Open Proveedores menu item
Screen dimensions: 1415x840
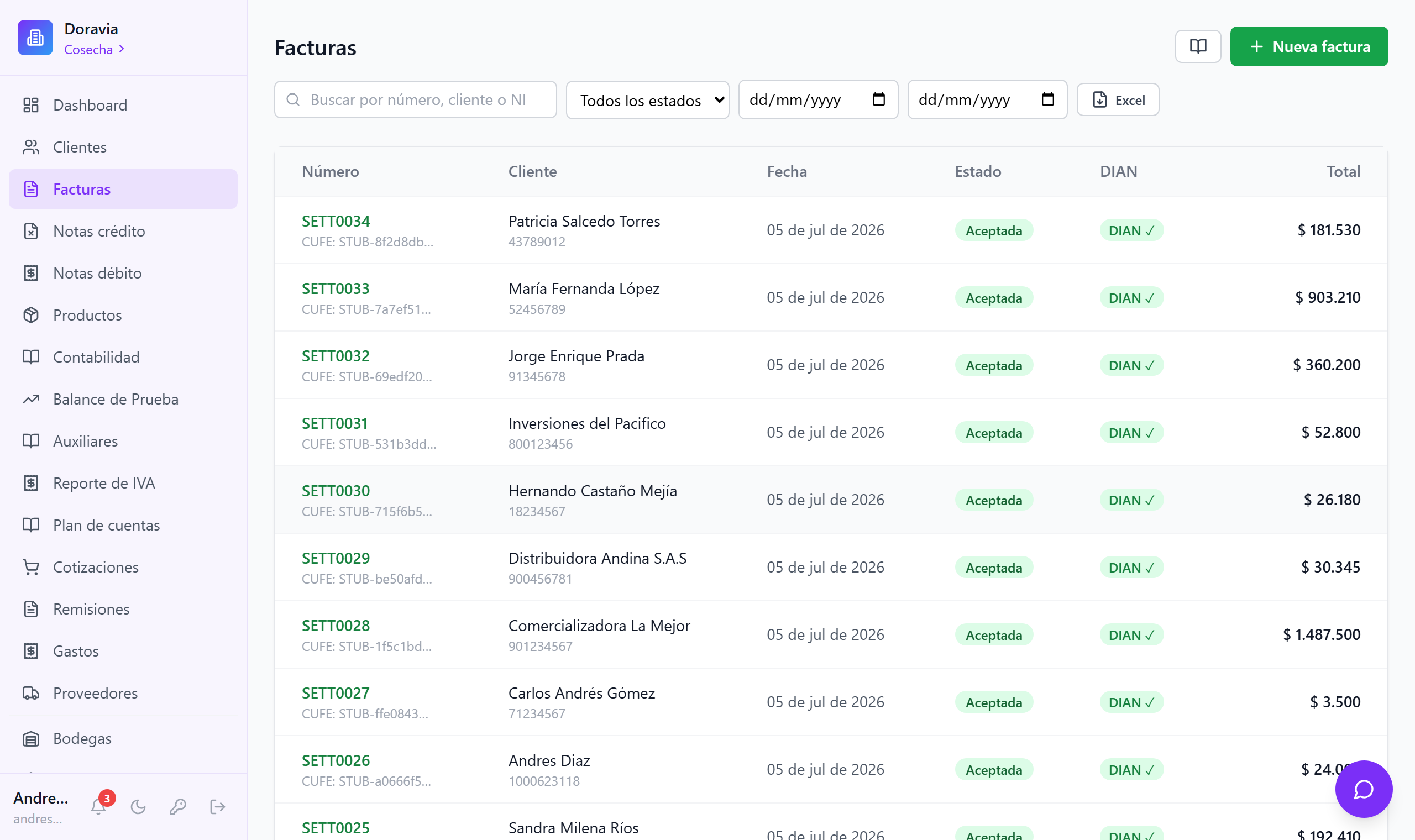tap(123, 693)
